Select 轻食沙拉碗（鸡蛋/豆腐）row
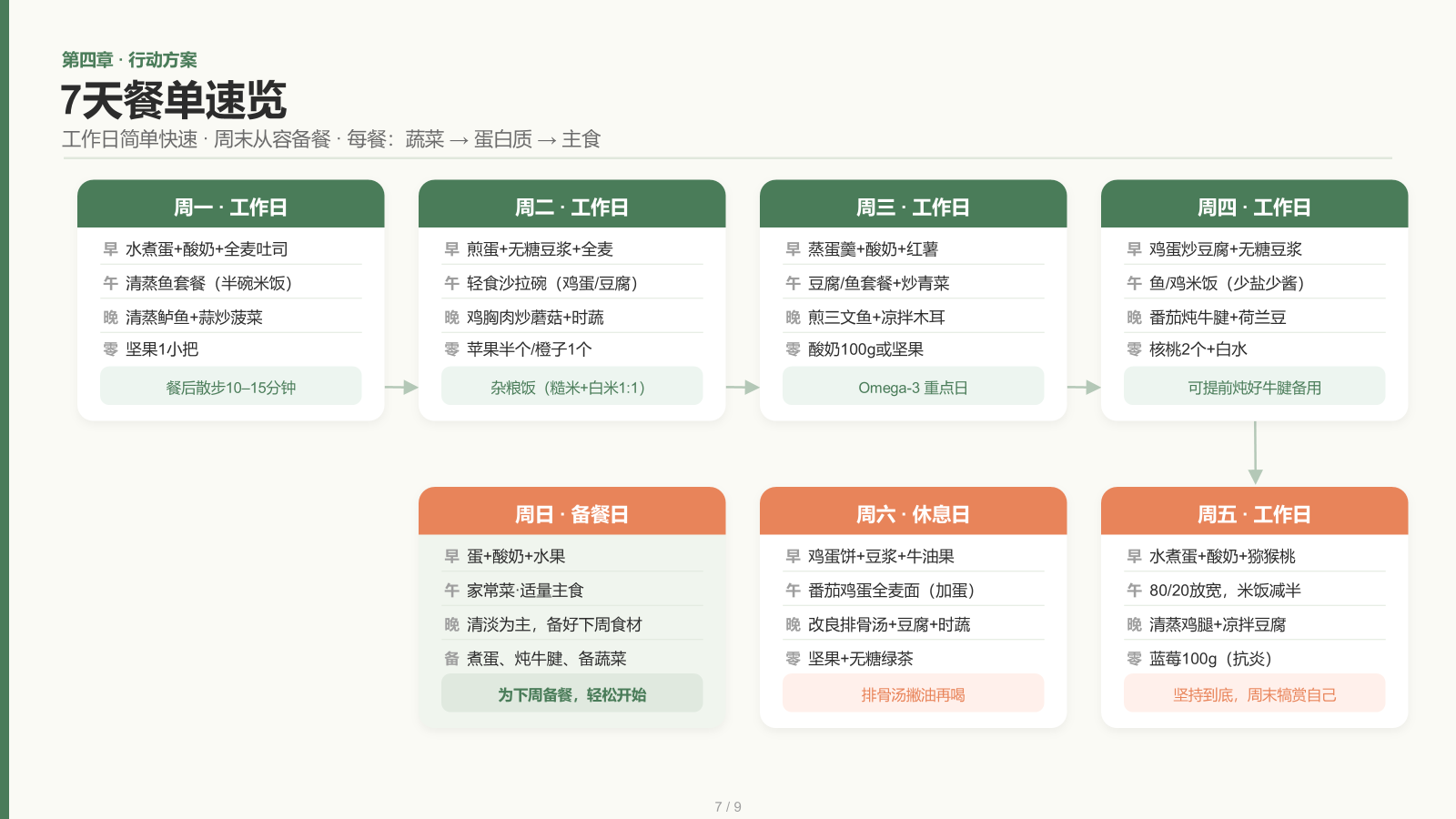Image resolution: width=1456 pixels, height=819 pixels. 572,283
